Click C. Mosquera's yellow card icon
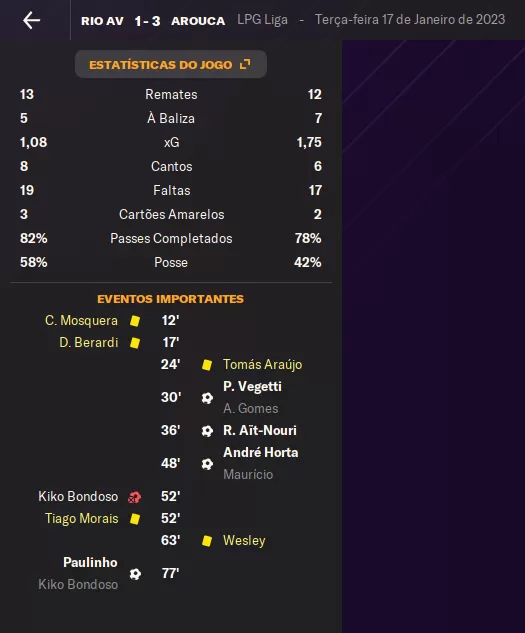The height and width of the screenshot is (633, 525). (135, 321)
